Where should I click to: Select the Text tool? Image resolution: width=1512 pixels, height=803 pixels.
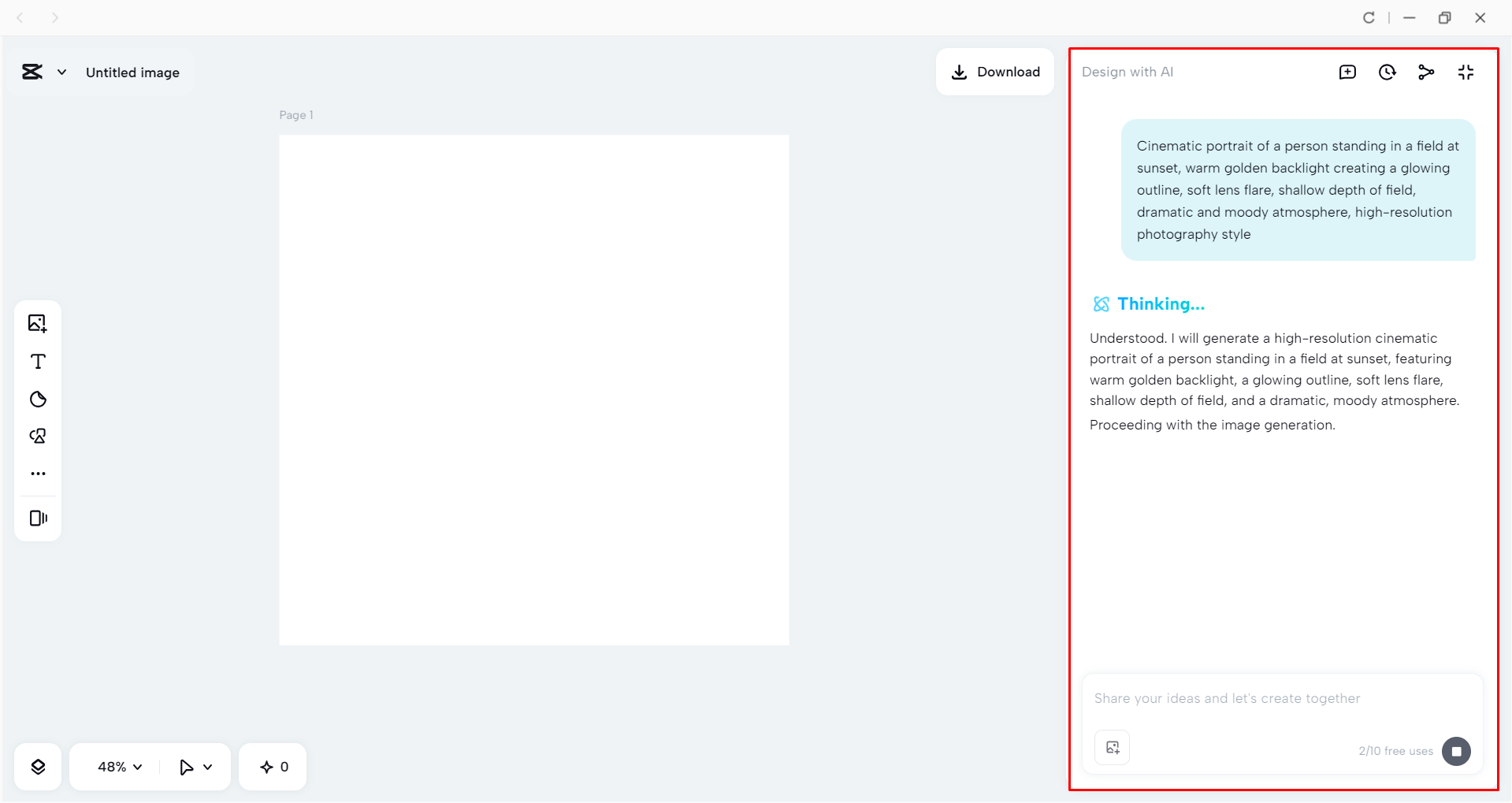38,361
